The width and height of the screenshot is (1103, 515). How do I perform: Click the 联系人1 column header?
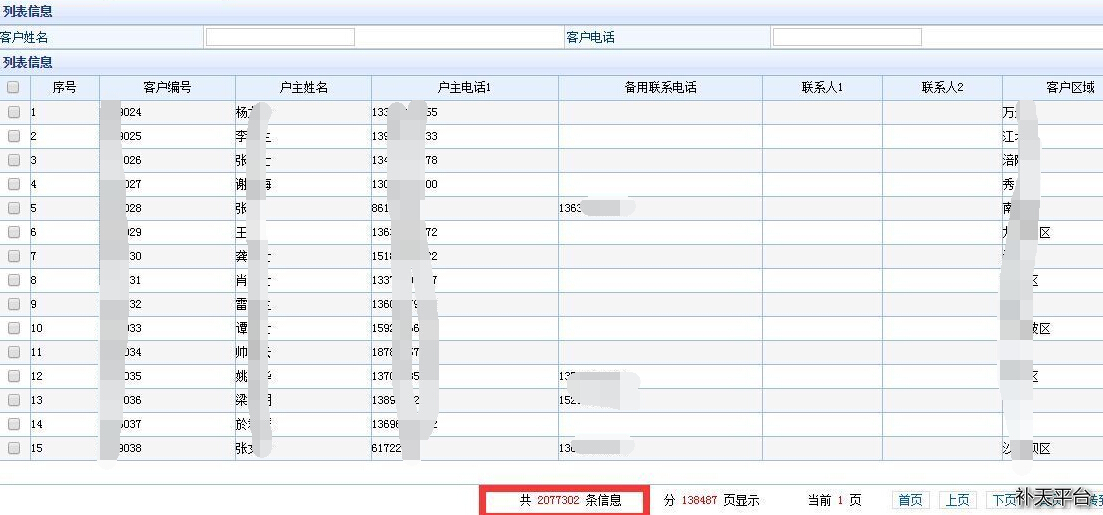[822, 88]
